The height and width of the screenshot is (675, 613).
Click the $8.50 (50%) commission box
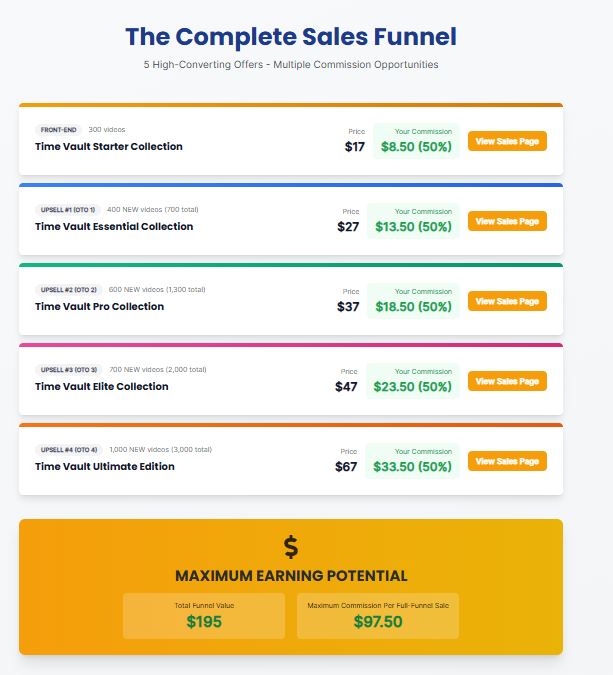point(416,141)
